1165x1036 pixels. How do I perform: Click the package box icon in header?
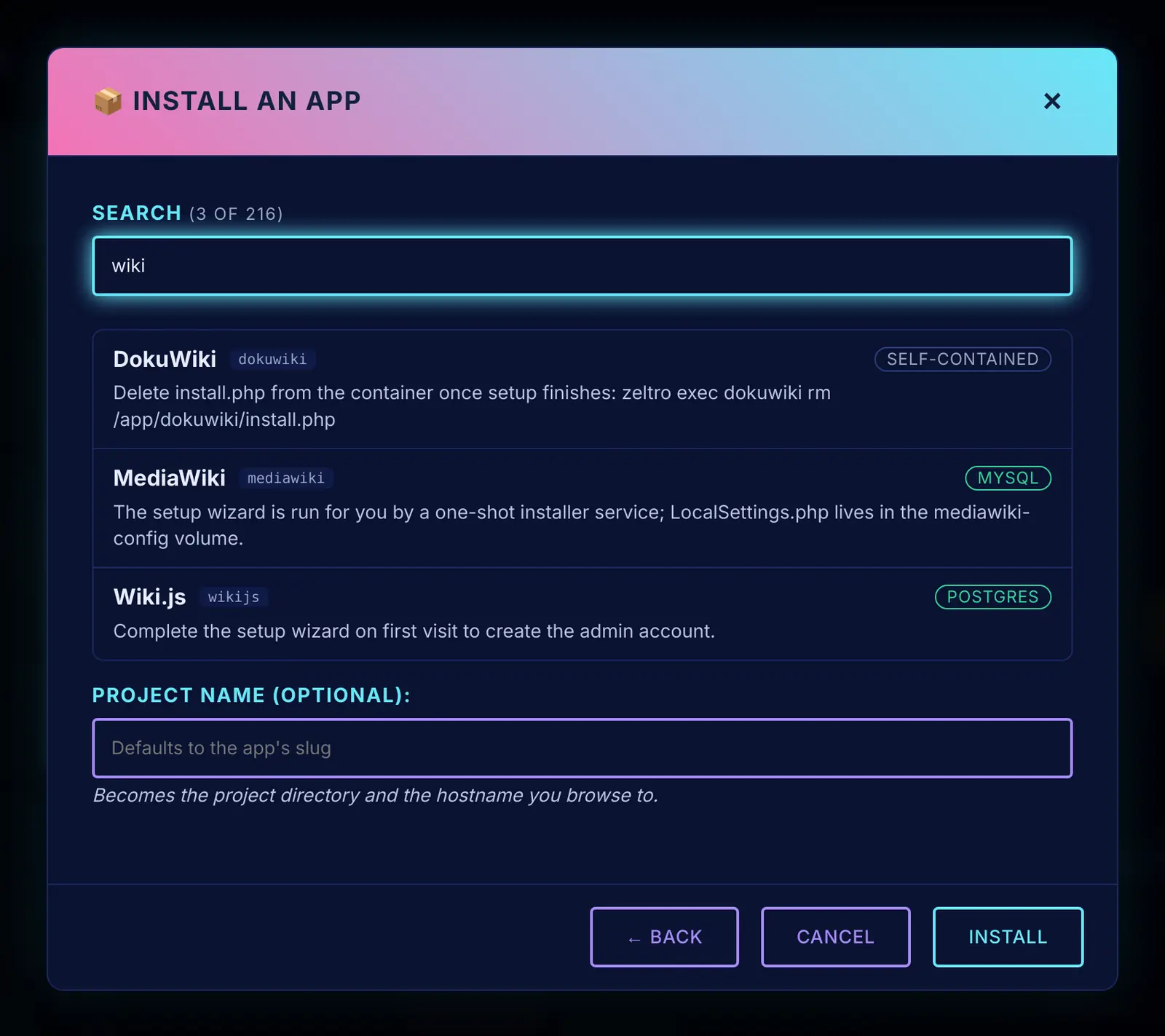[108, 101]
